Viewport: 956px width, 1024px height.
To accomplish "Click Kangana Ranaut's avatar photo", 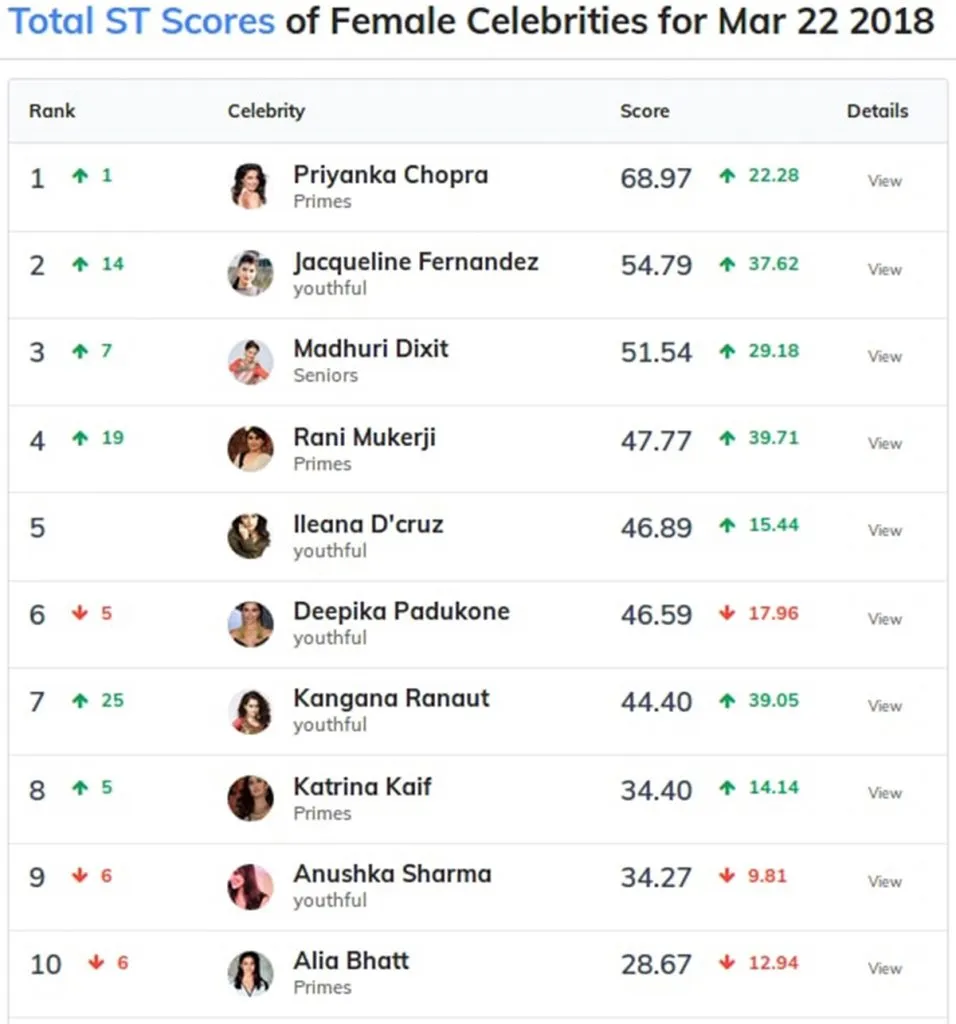I will 250,711.
